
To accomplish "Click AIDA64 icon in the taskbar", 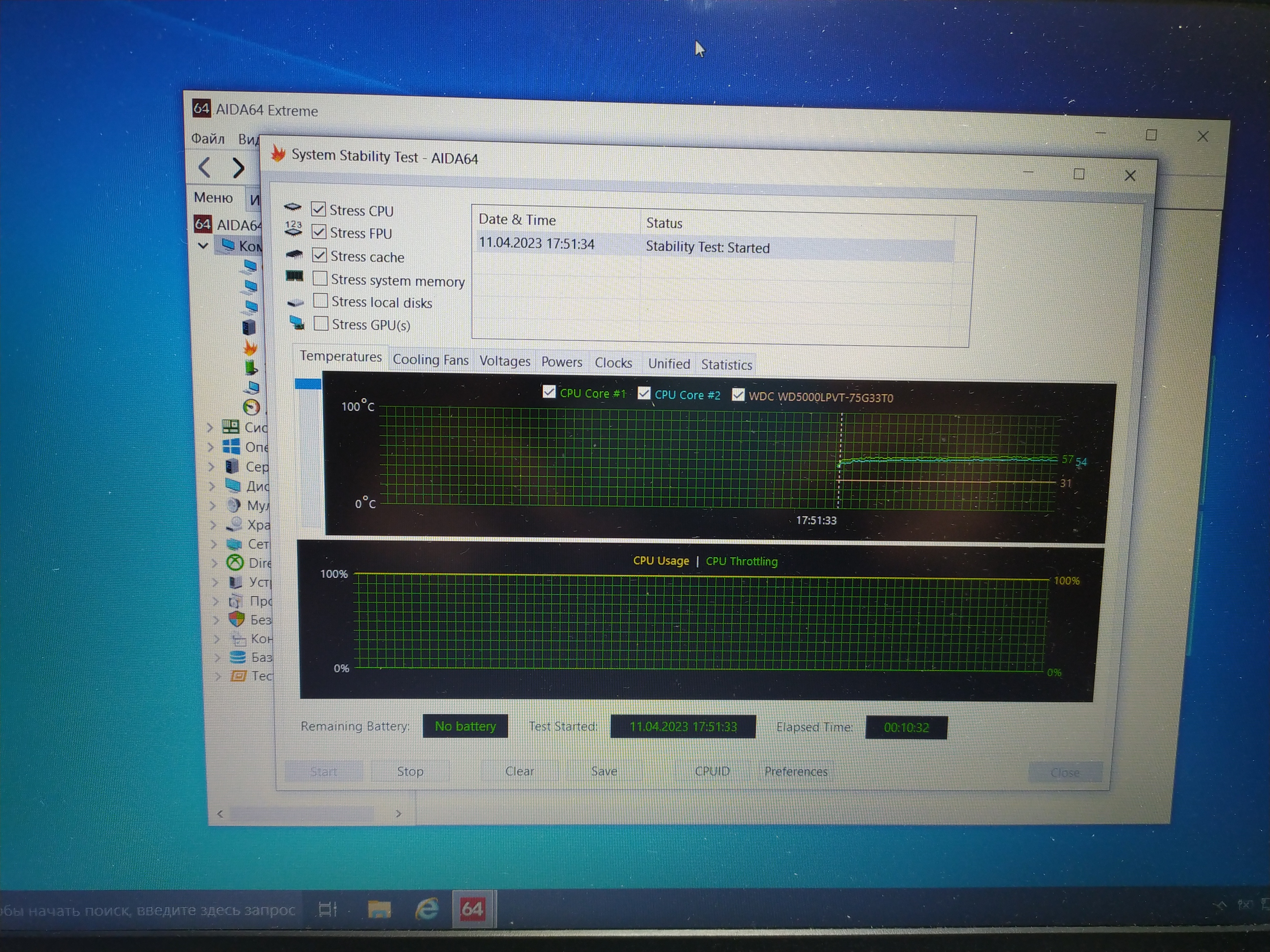I will pyautogui.click(x=472, y=908).
